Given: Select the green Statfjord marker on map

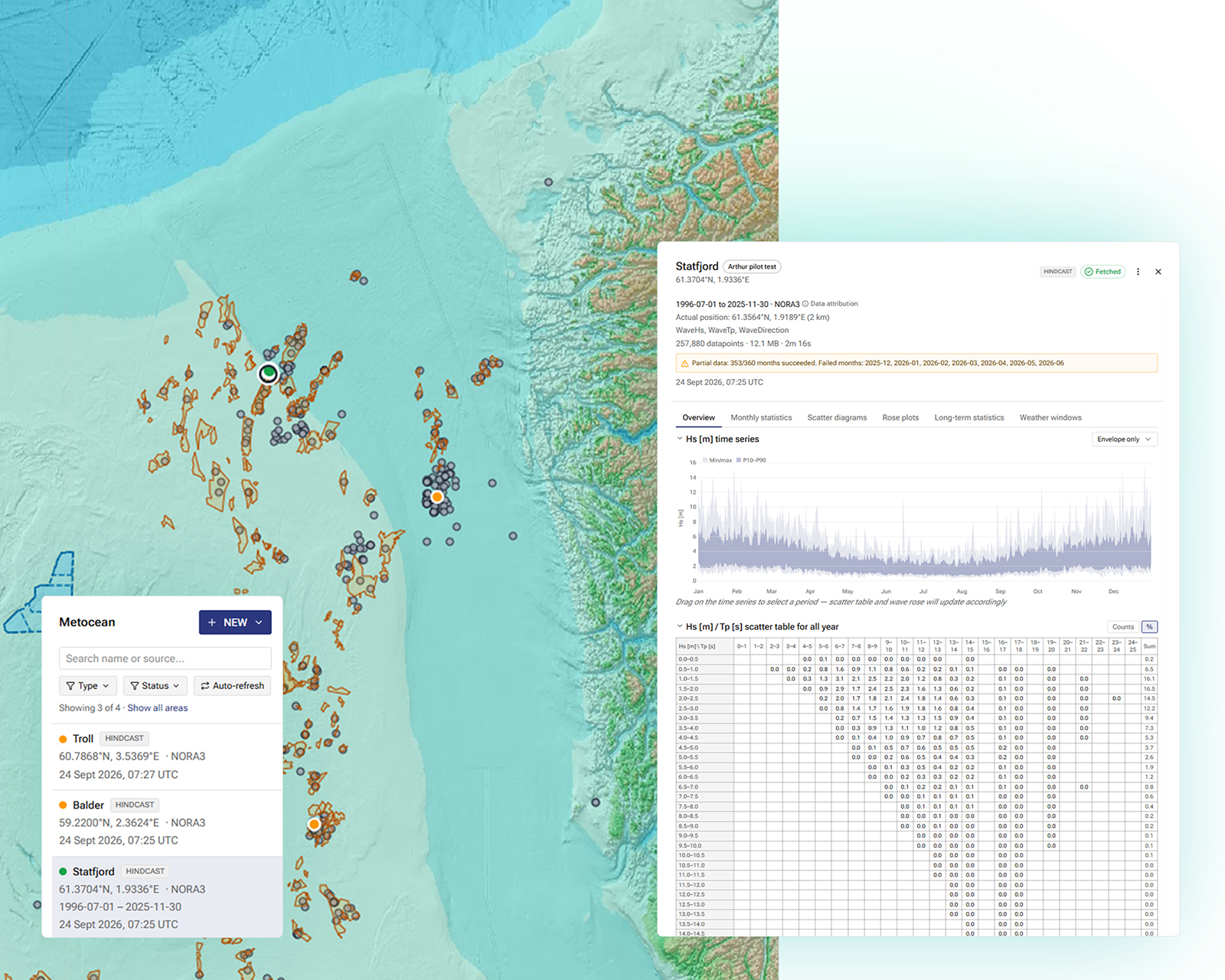Looking at the screenshot, I should point(268,374).
